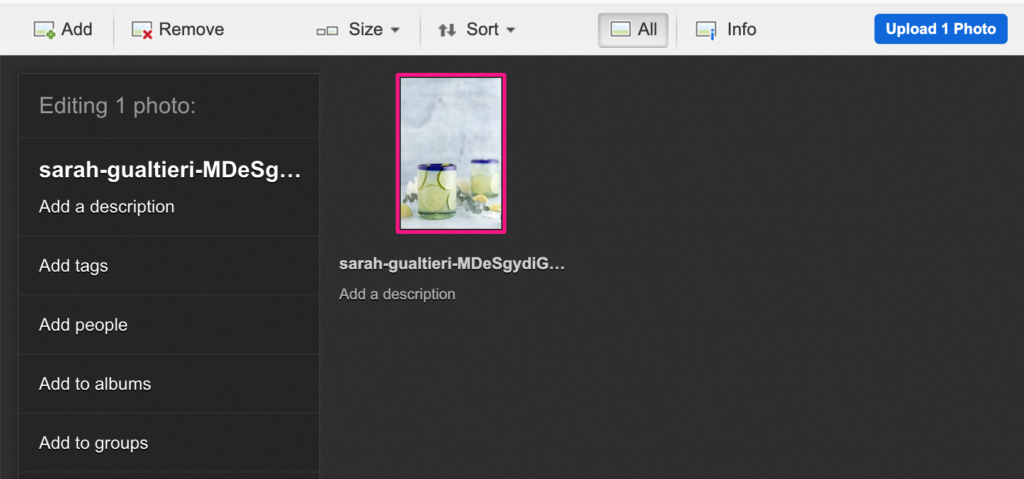
Task: Open Add to groups in sidebar
Action: [168, 443]
